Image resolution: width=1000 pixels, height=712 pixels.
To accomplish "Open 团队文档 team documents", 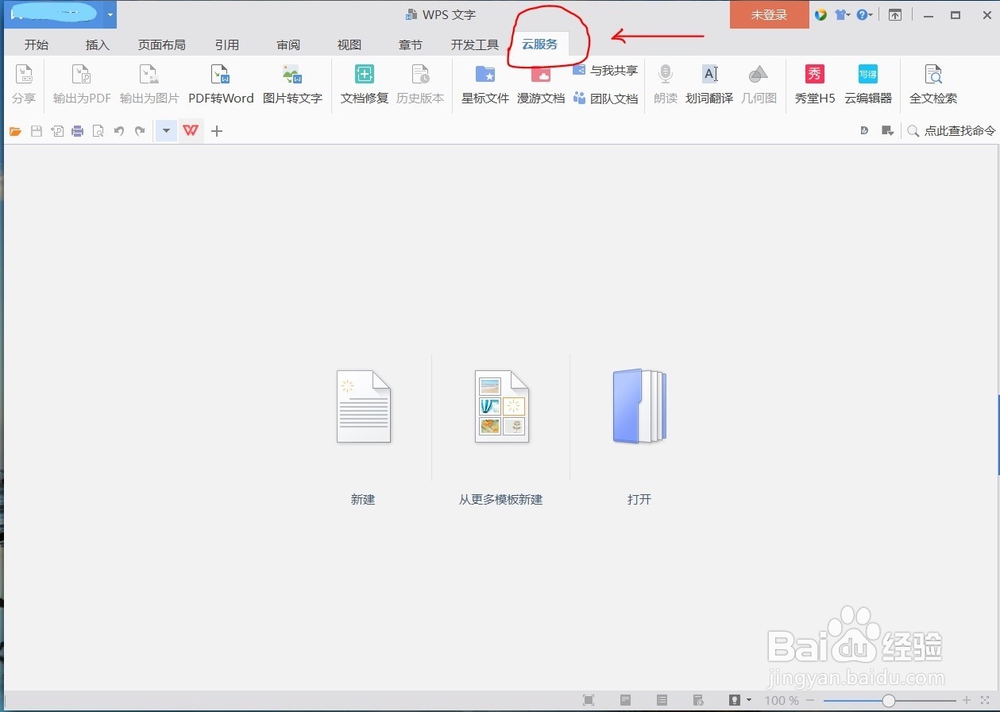I will 605,98.
